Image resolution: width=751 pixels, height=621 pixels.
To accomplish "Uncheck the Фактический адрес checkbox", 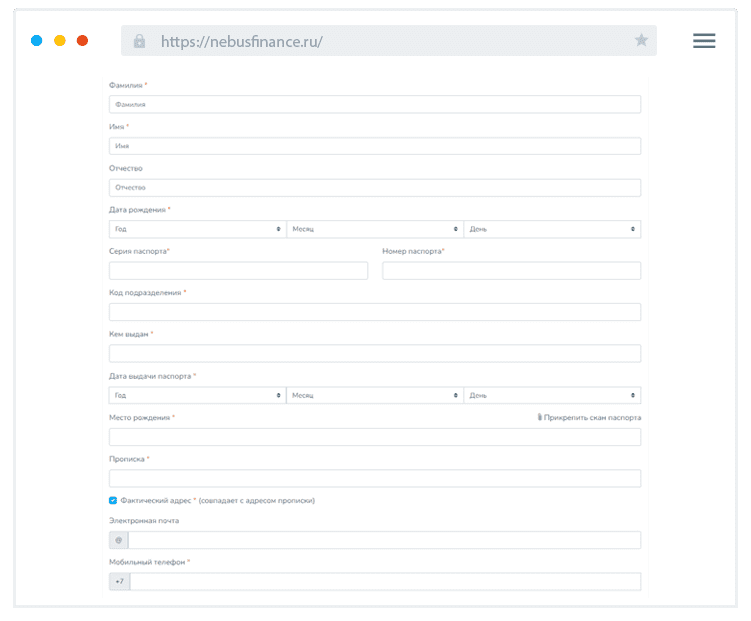I will [x=113, y=500].
